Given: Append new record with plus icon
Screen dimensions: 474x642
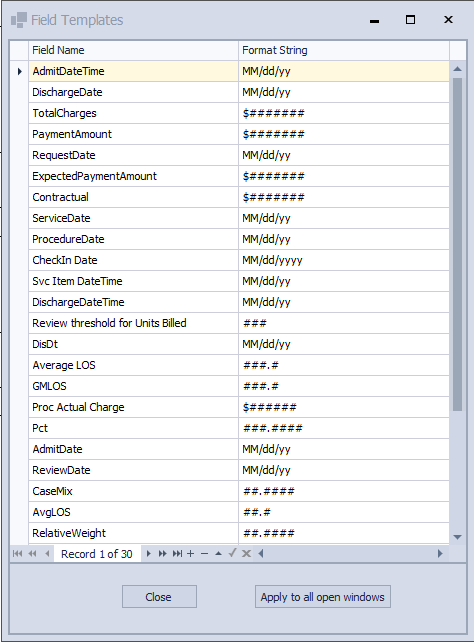Looking at the screenshot, I should click(190, 554).
